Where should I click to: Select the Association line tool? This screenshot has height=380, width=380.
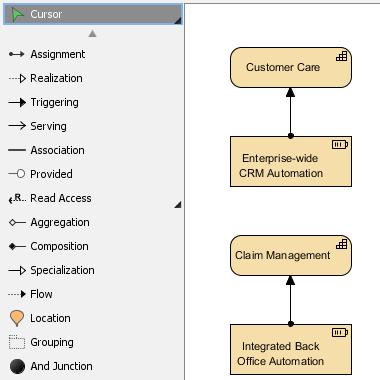click(92, 150)
